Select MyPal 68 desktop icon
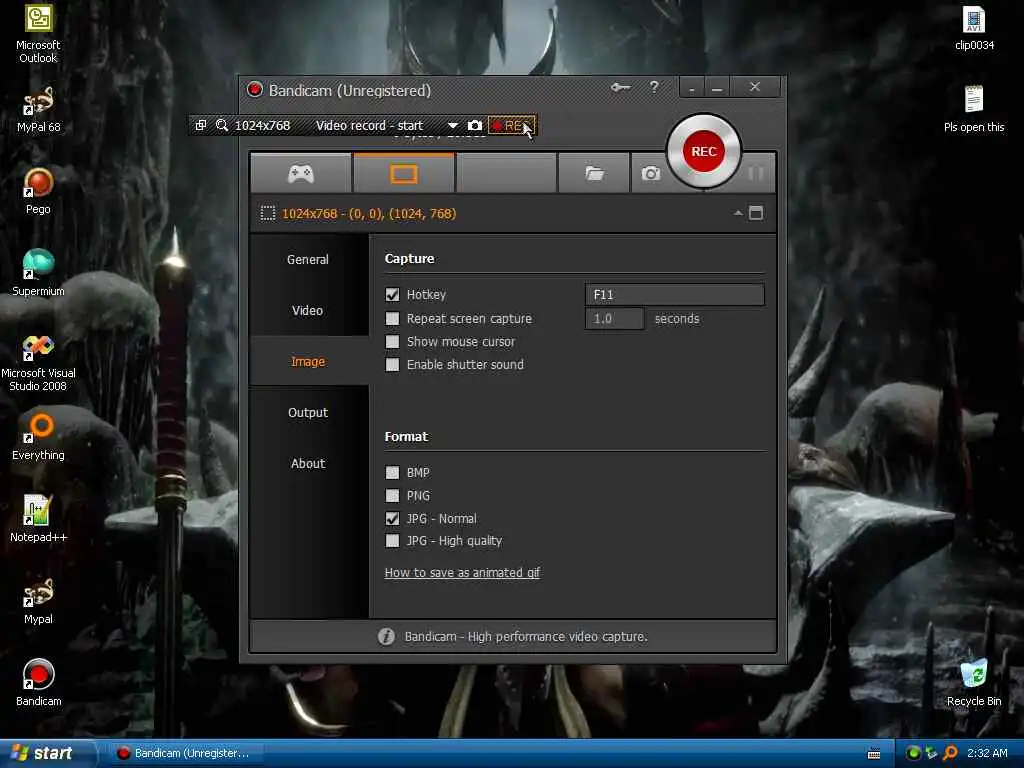This screenshot has height=768, width=1024. (x=38, y=110)
